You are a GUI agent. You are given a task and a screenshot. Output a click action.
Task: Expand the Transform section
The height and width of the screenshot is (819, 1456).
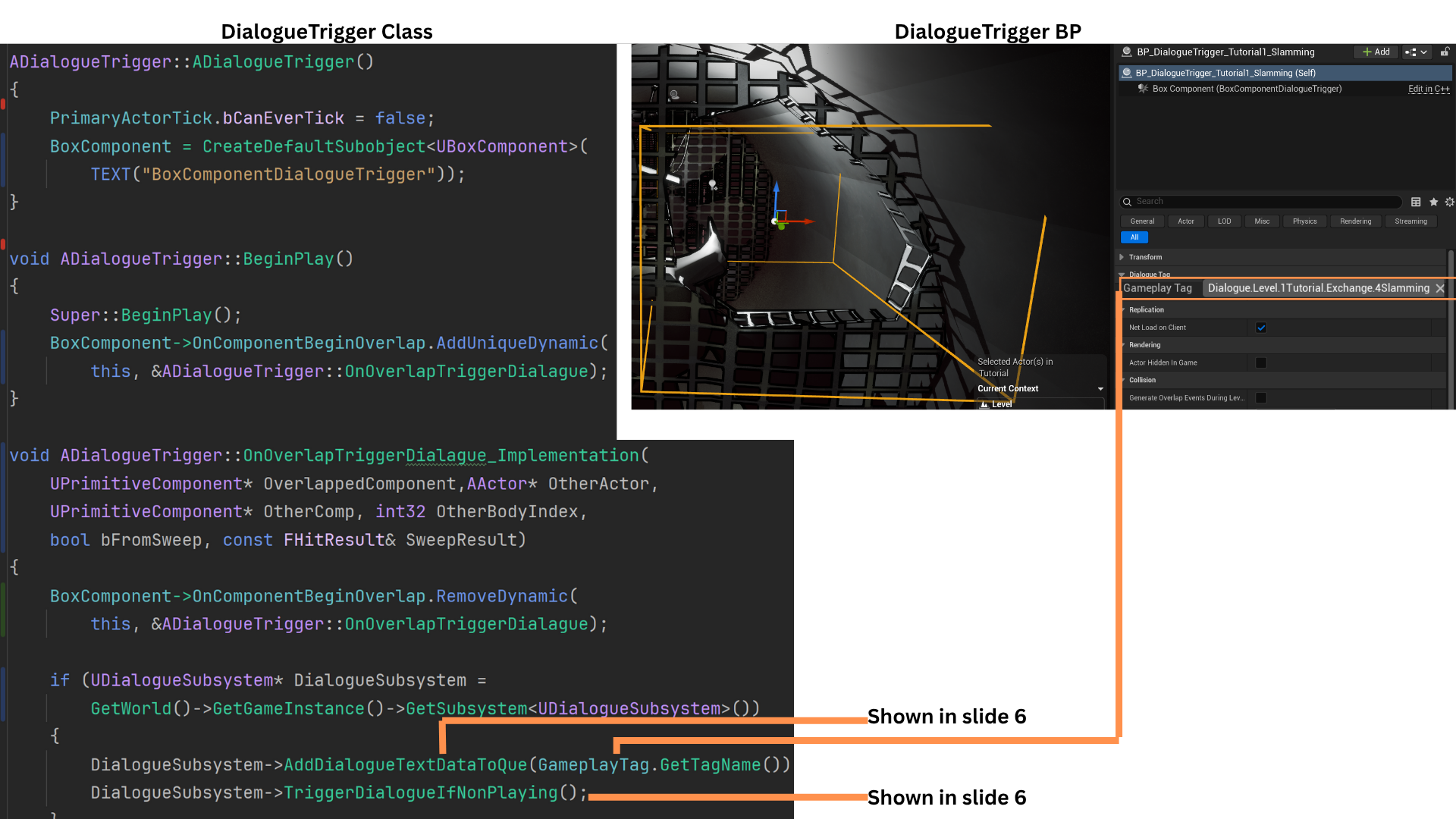pos(1122,257)
